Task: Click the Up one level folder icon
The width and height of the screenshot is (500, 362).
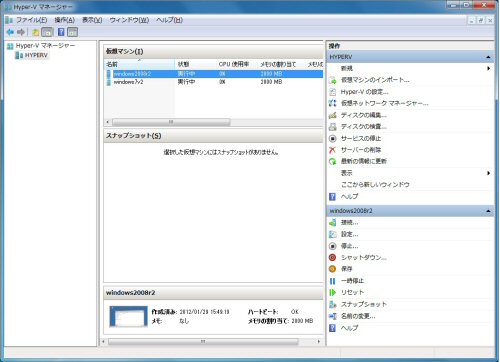Action: click(36, 32)
